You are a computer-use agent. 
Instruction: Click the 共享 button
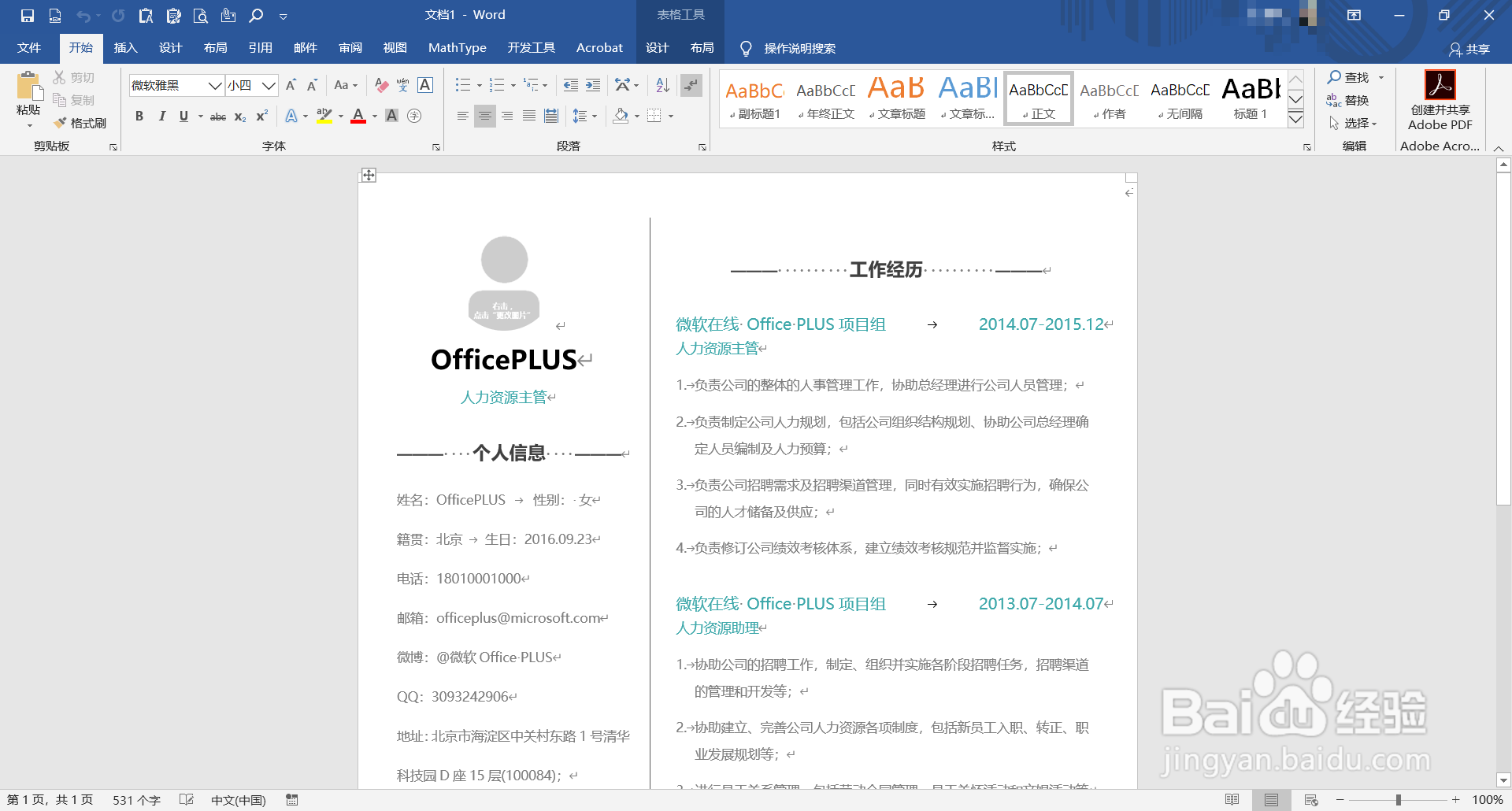[1473, 49]
